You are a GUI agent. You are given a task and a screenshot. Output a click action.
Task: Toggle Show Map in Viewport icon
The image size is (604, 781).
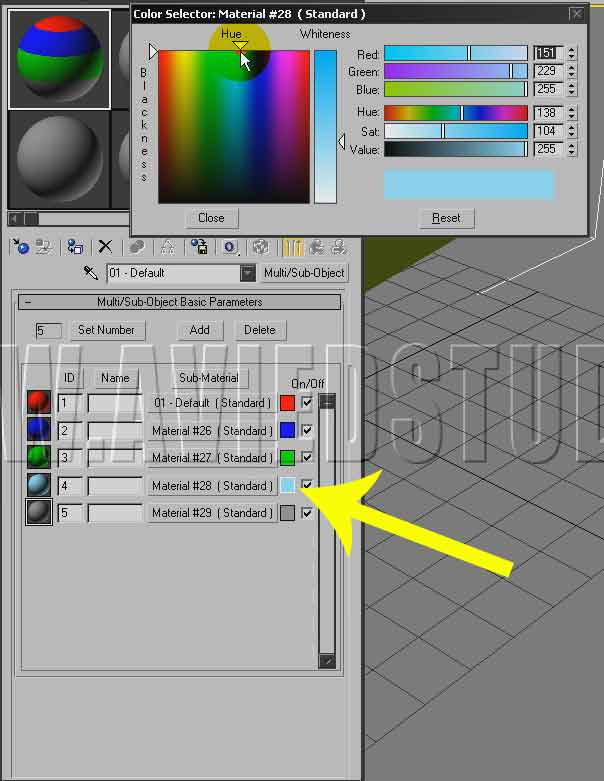[261, 247]
